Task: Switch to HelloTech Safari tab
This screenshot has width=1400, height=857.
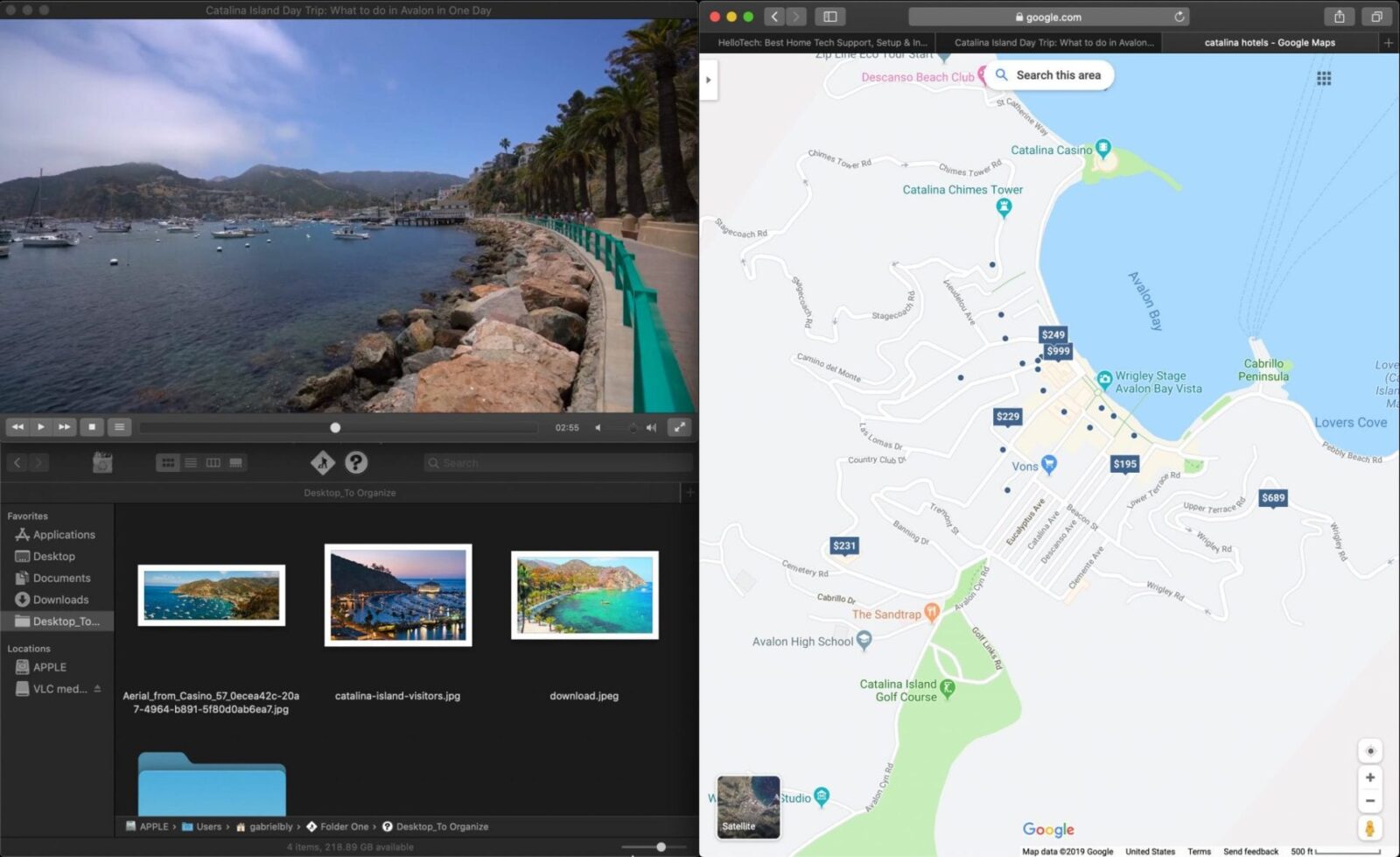Action: [x=817, y=42]
